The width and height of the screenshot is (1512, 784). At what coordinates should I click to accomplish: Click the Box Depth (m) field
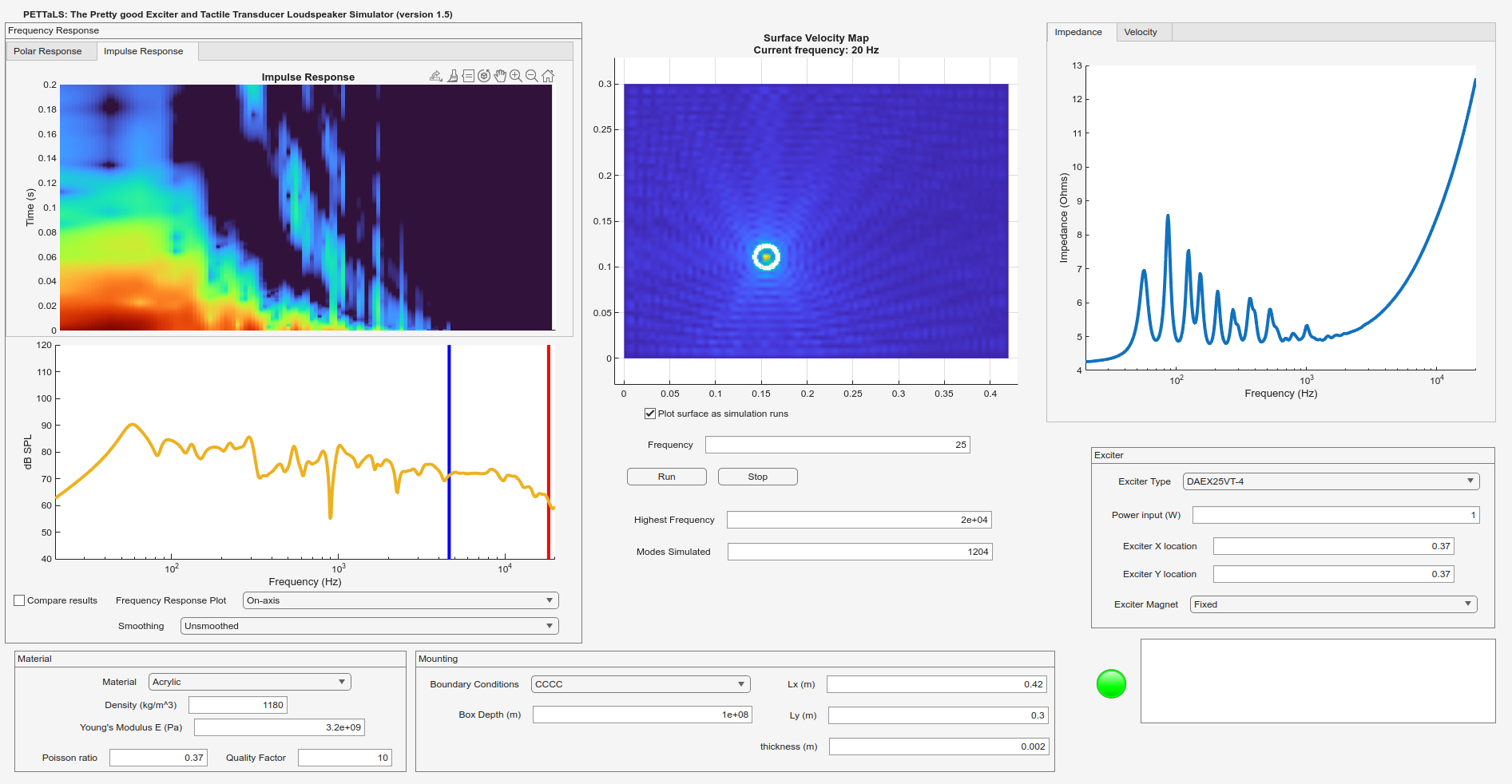click(643, 715)
